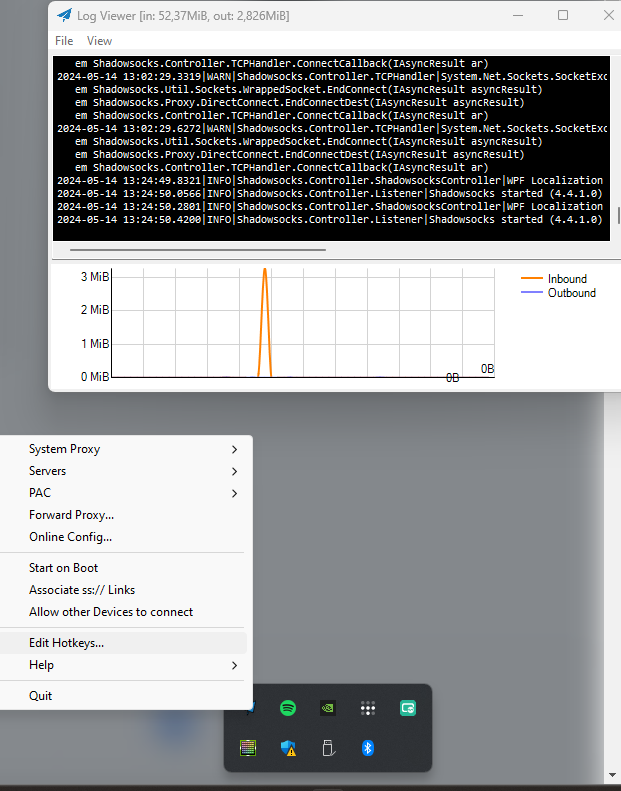This screenshot has width=621, height=791.
Task: Click the green screen tray icon
Action: tap(407, 708)
